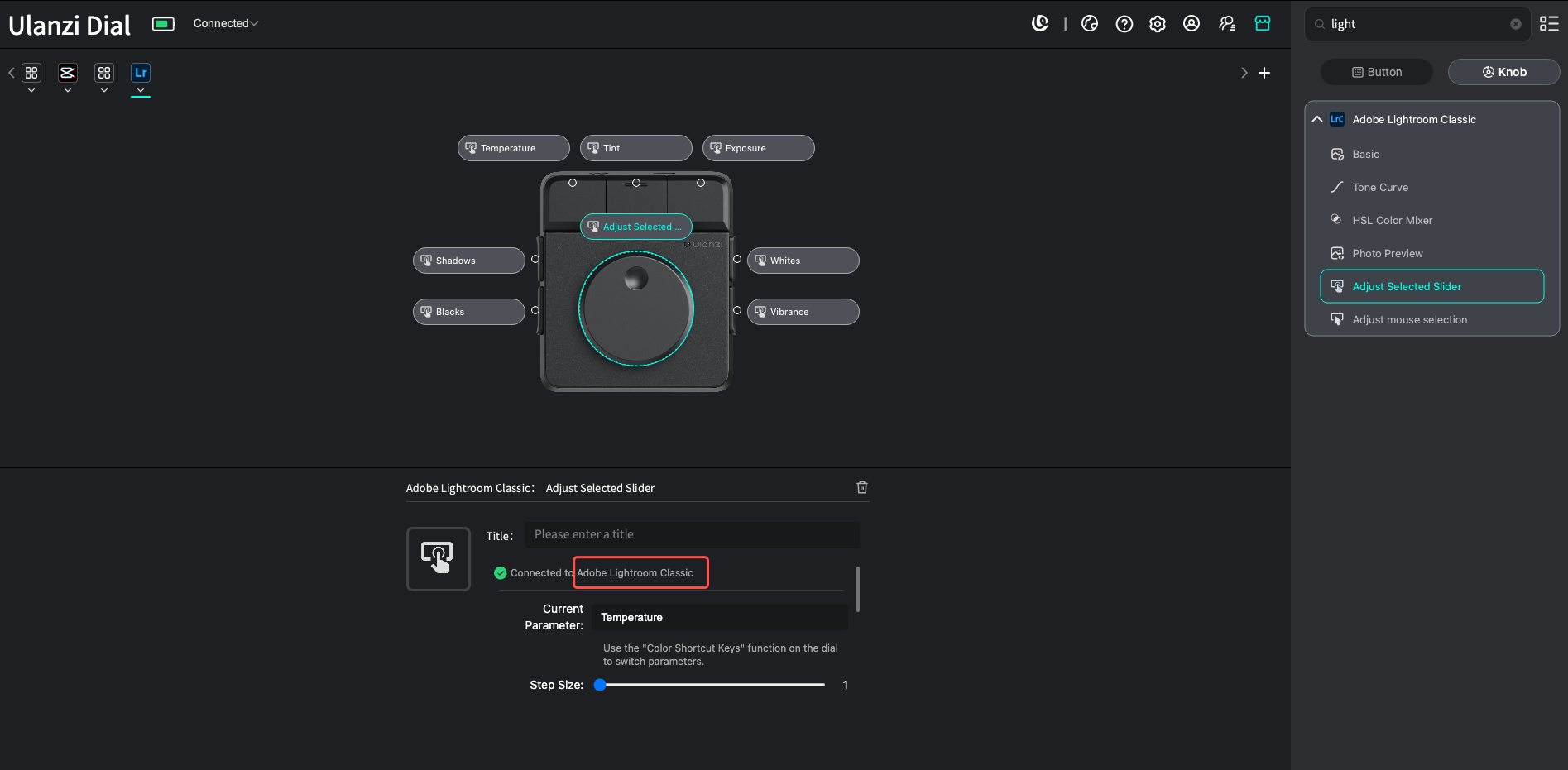Expand the chevron under the Lightroom profile

(x=141, y=90)
